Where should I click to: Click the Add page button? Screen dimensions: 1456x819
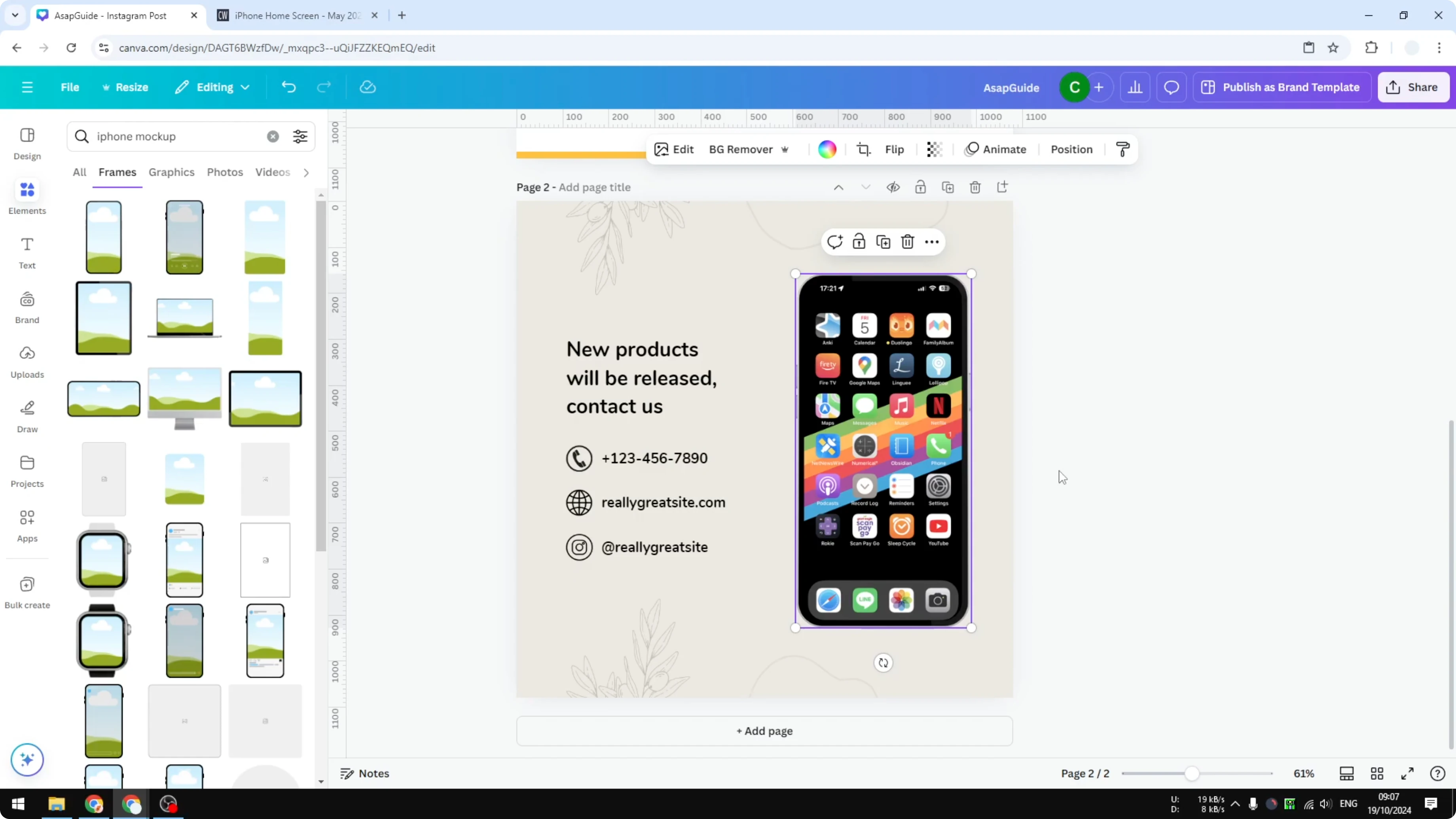(x=764, y=731)
